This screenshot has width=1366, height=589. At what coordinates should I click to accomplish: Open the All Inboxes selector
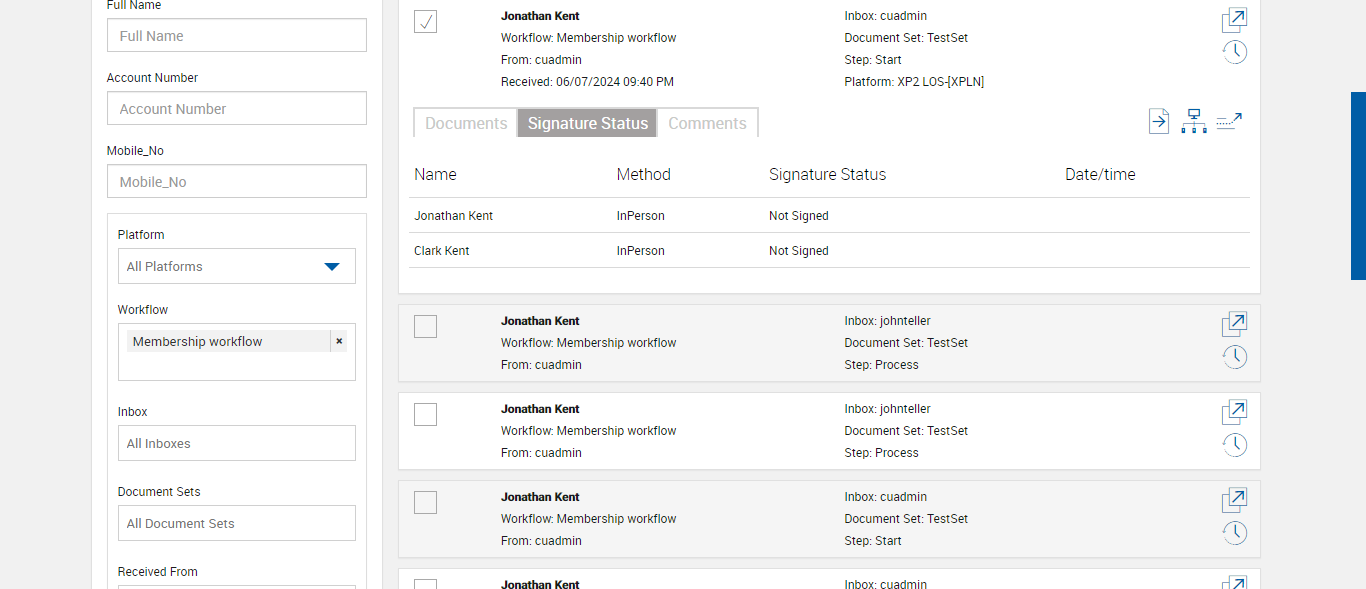(236, 443)
